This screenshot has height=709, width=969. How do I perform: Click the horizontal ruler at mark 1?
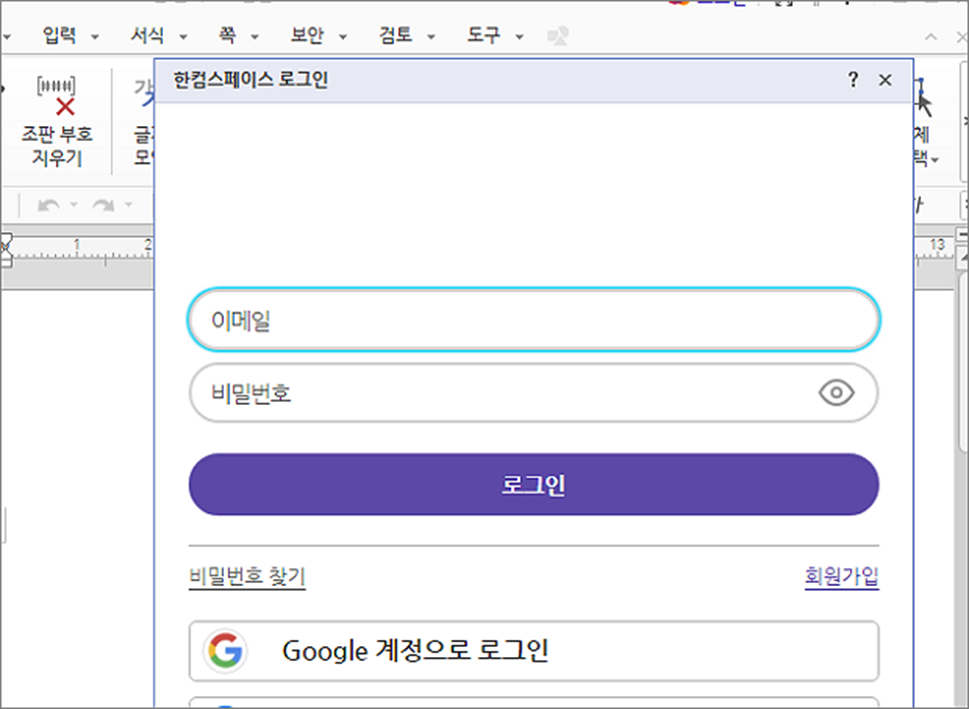(x=77, y=245)
